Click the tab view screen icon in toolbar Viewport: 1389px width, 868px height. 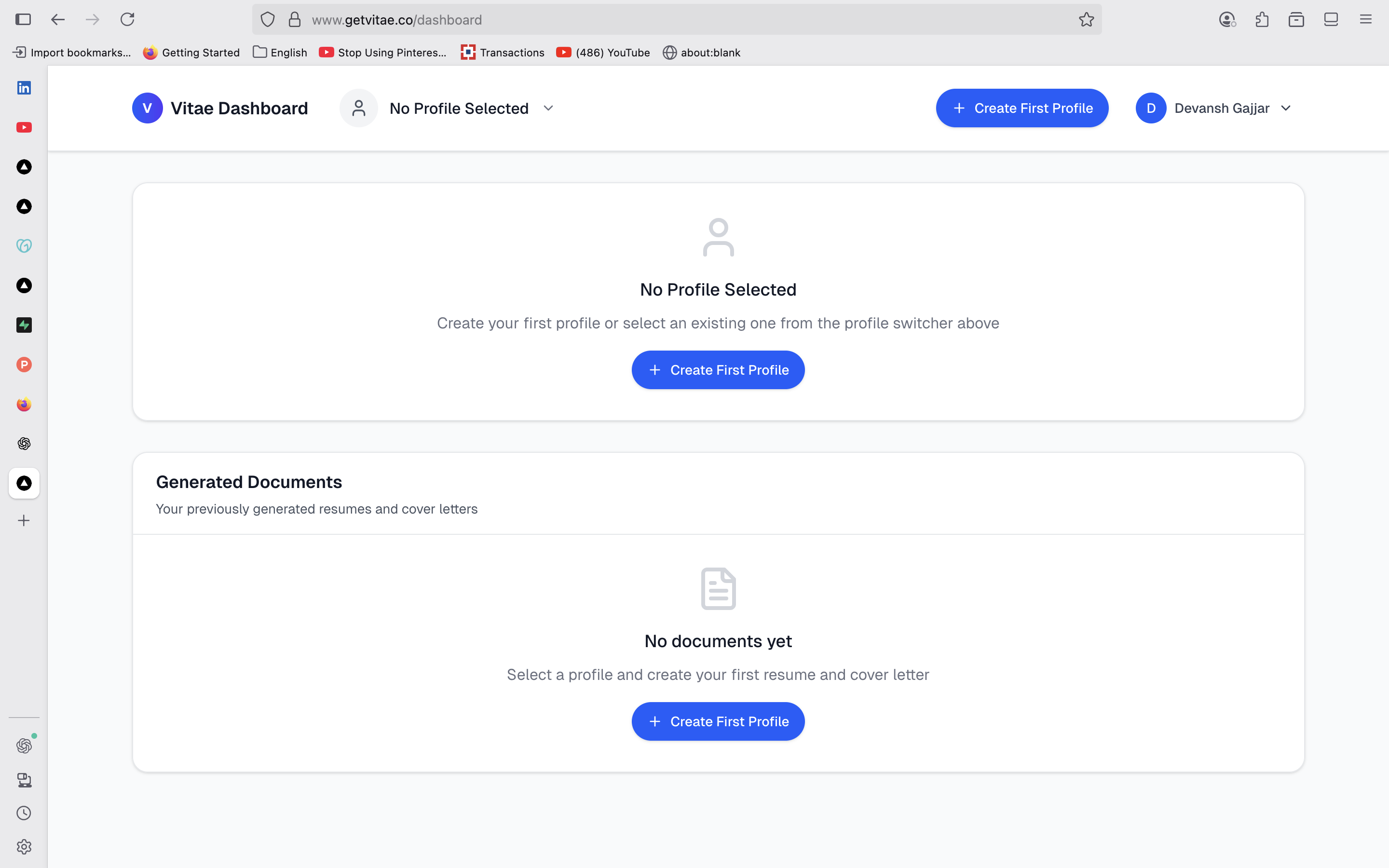pos(1331,19)
